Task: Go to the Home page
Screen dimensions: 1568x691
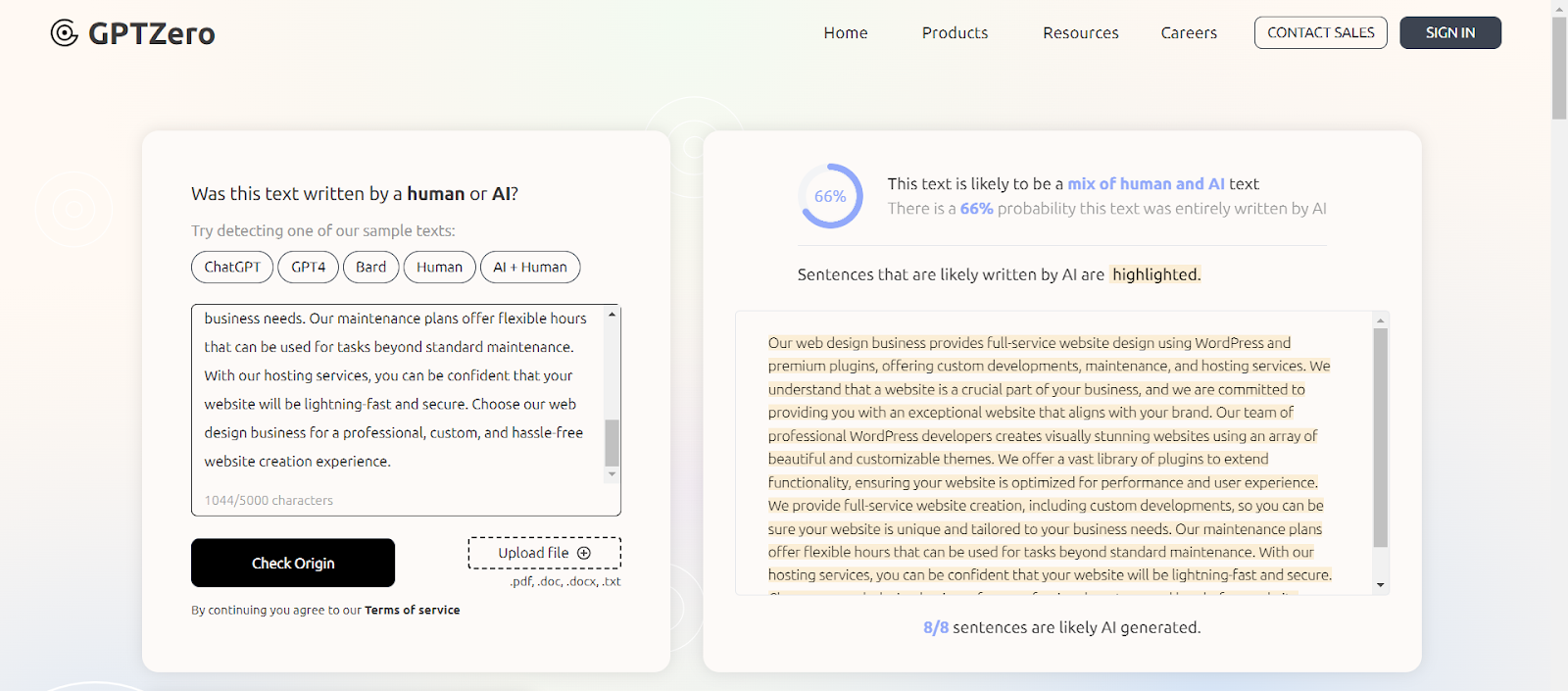Action: pyautogui.click(x=846, y=33)
